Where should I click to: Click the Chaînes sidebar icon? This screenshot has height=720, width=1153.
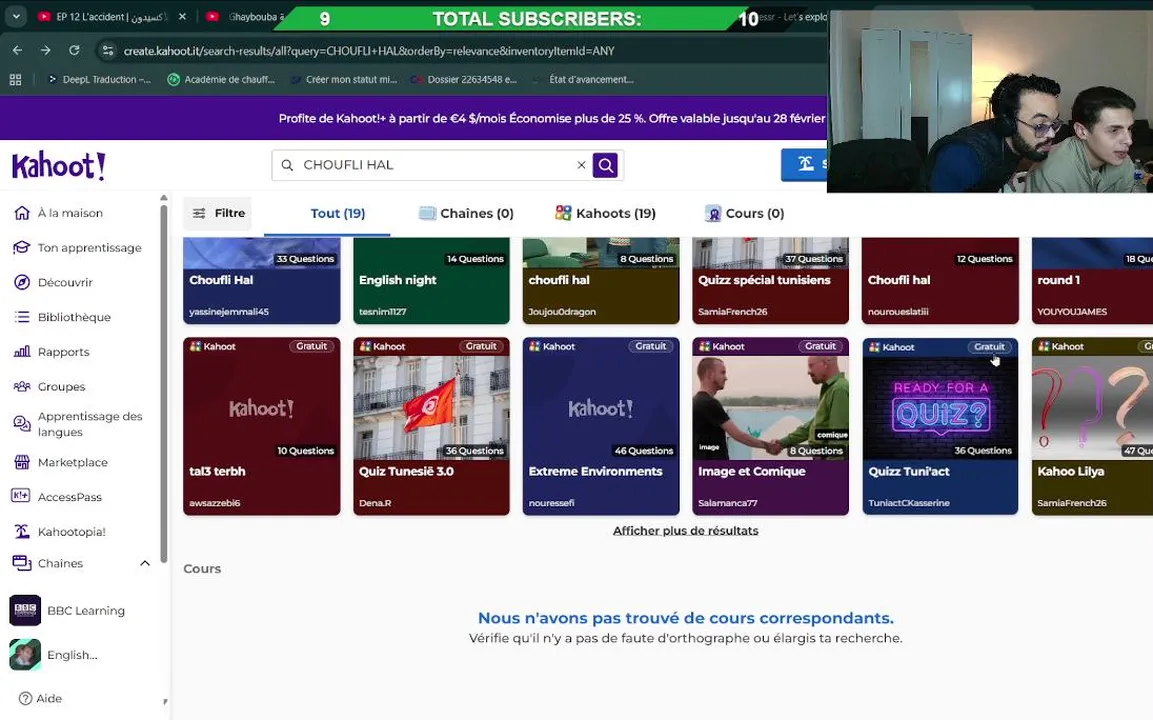21,563
